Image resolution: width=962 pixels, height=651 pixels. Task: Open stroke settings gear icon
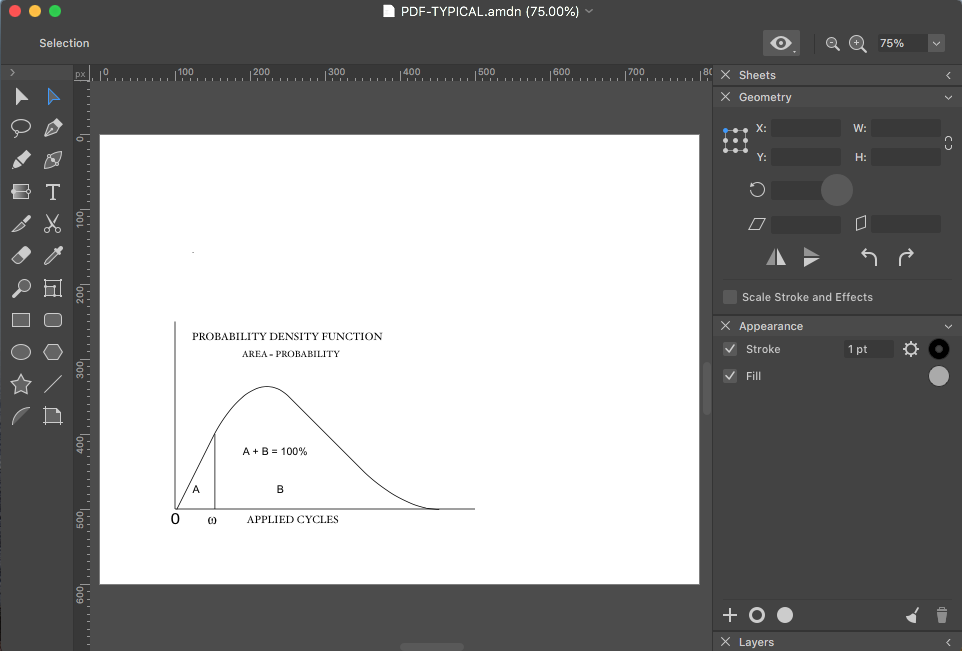pos(910,349)
